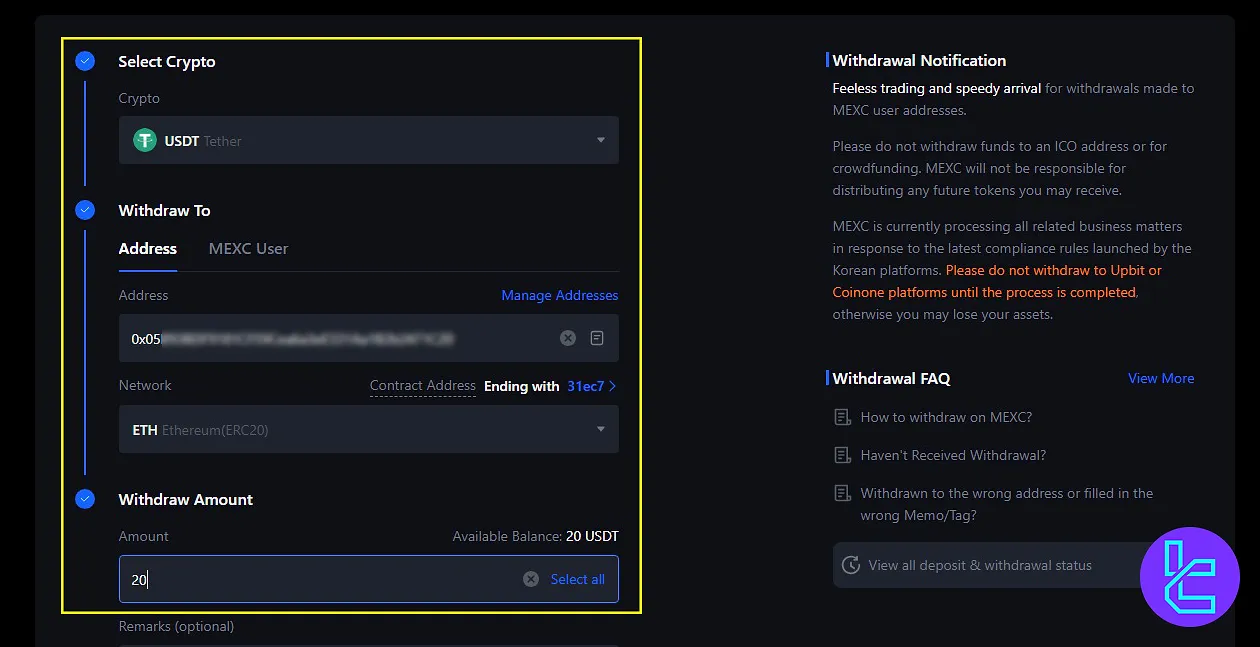This screenshot has height=647, width=1260.
Task: Click the Withdraw Amount step checkmark
Action: (x=85, y=499)
